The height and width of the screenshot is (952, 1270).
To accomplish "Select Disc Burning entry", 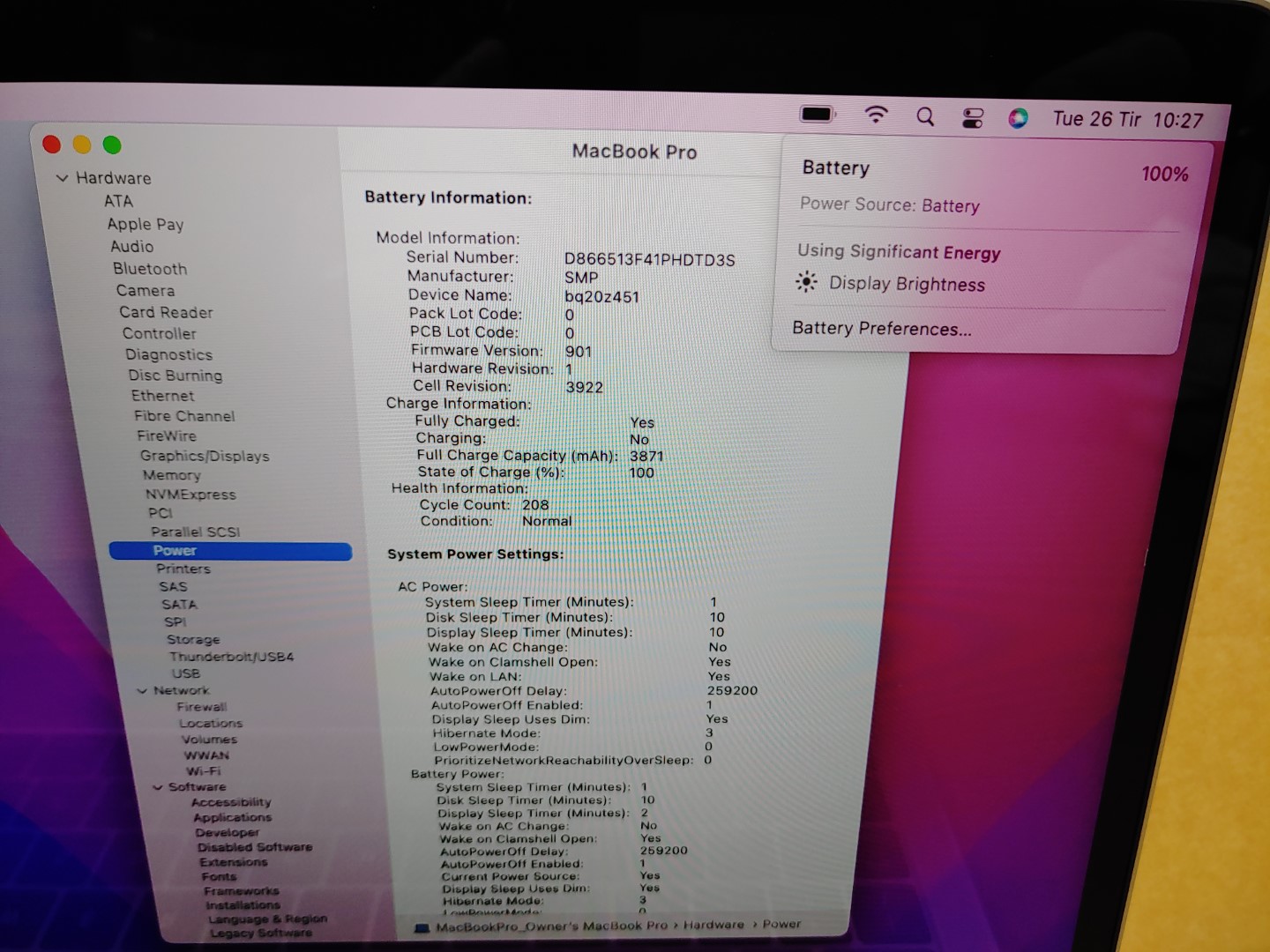I will click(176, 376).
